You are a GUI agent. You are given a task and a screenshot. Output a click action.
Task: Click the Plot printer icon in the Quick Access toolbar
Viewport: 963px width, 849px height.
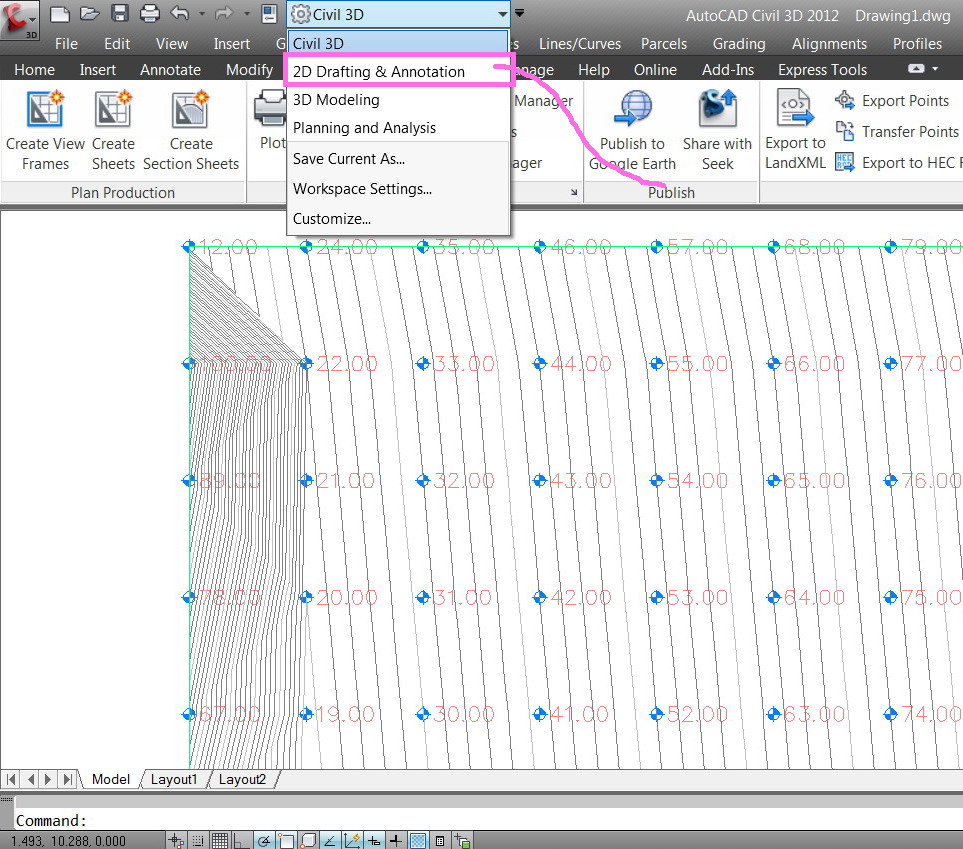(x=149, y=14)
